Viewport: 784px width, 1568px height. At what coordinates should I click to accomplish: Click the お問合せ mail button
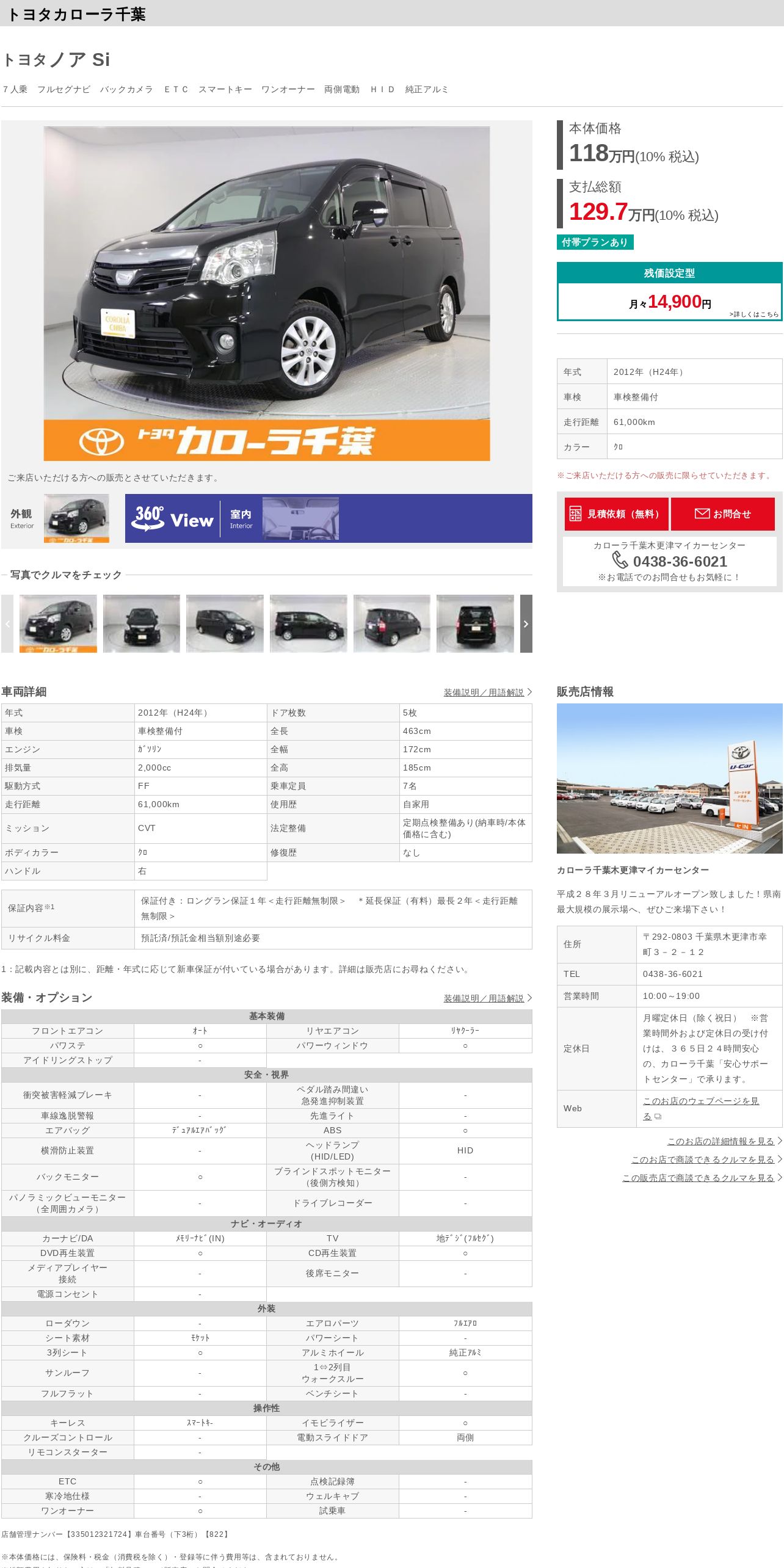pos(722,514)
